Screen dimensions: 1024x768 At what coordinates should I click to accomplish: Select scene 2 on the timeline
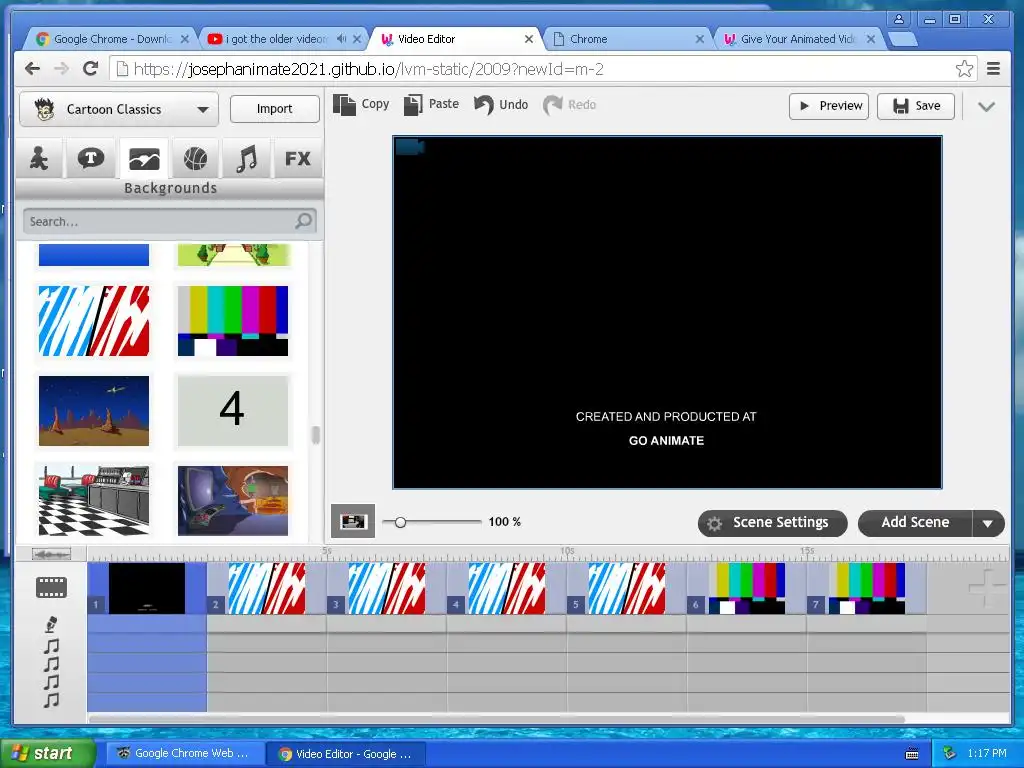[x=266, y=588]
